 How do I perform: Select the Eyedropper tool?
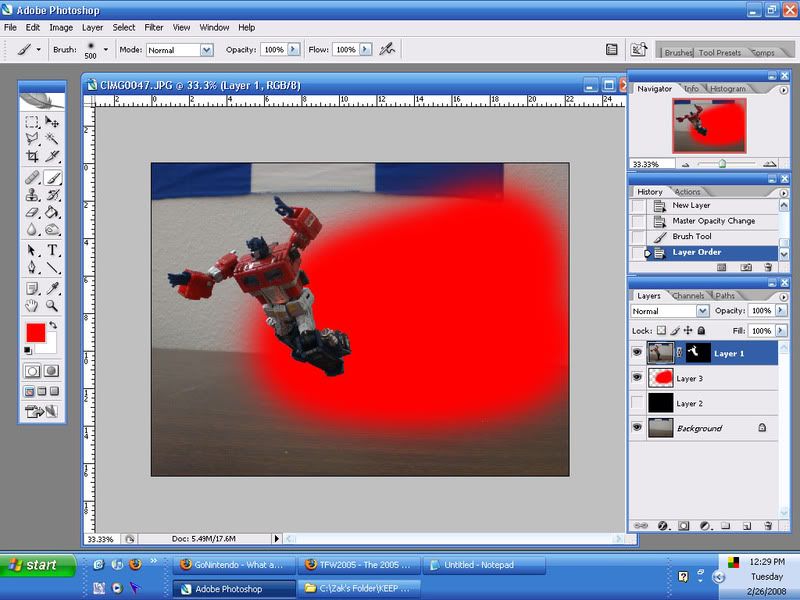(52, 289)
